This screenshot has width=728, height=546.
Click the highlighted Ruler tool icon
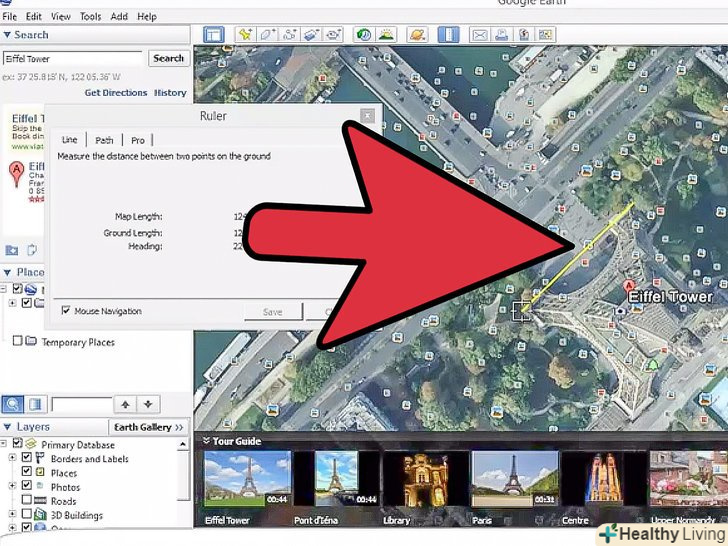point(447,35)
